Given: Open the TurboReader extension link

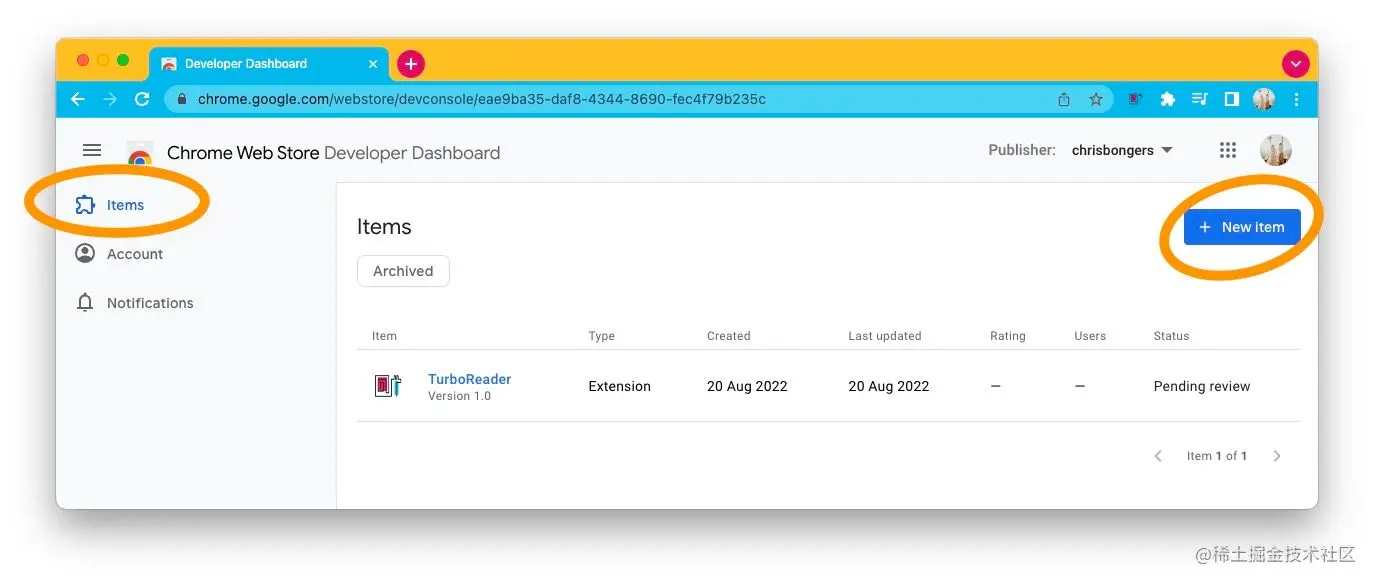Looking at the screenshot, I should [469, 379].
